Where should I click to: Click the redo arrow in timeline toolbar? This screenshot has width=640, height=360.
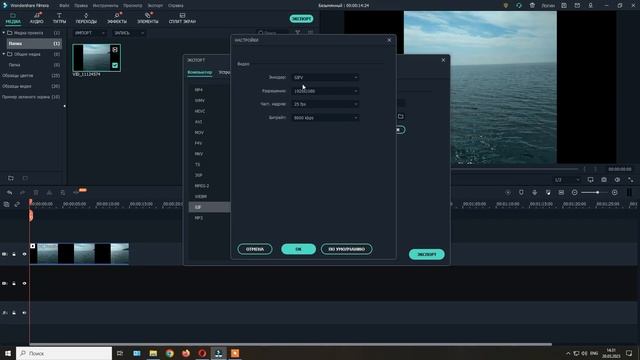pos(22,192)
